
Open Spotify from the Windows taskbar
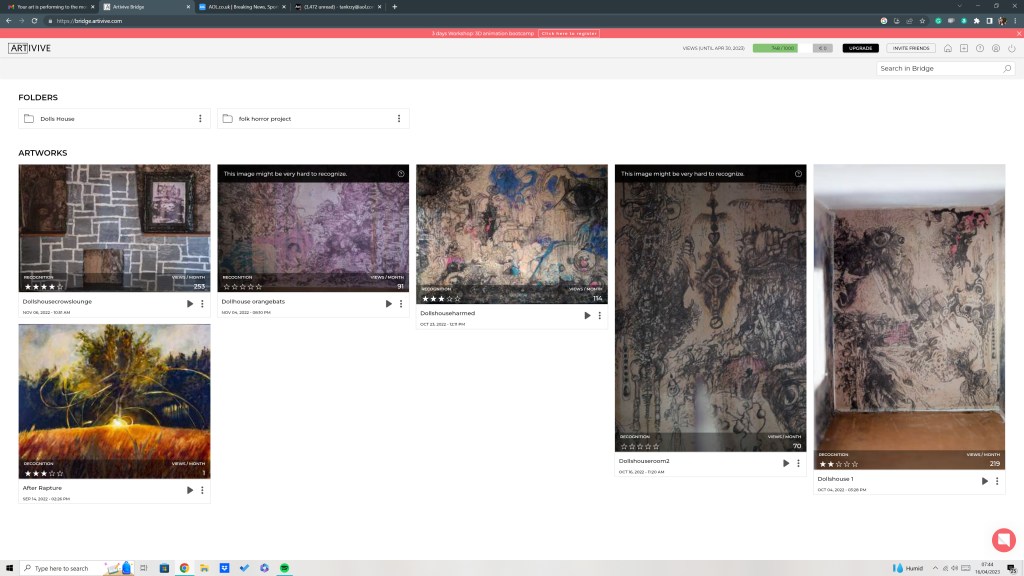284,568
